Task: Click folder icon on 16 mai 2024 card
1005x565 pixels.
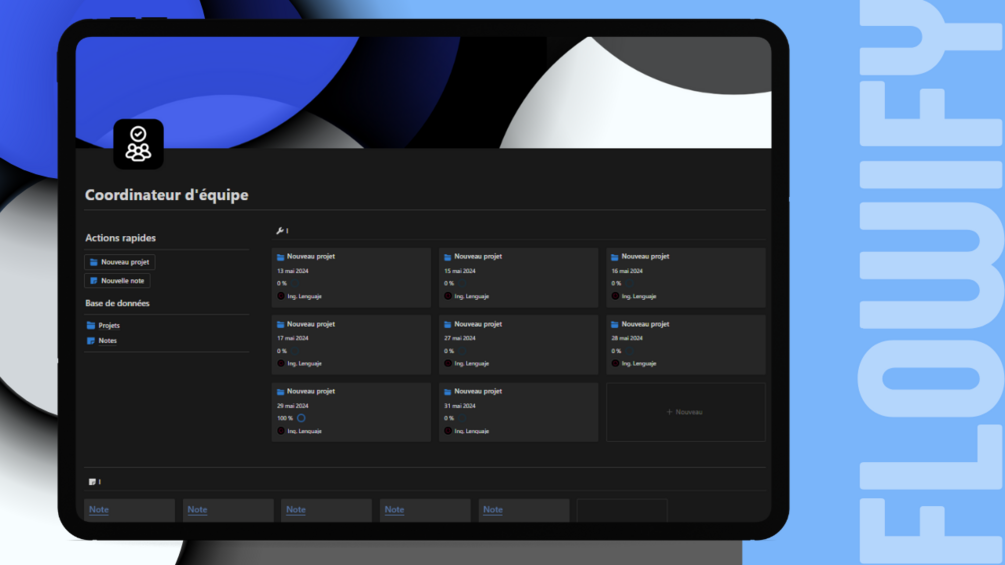Action: click(x=615, y=257)
